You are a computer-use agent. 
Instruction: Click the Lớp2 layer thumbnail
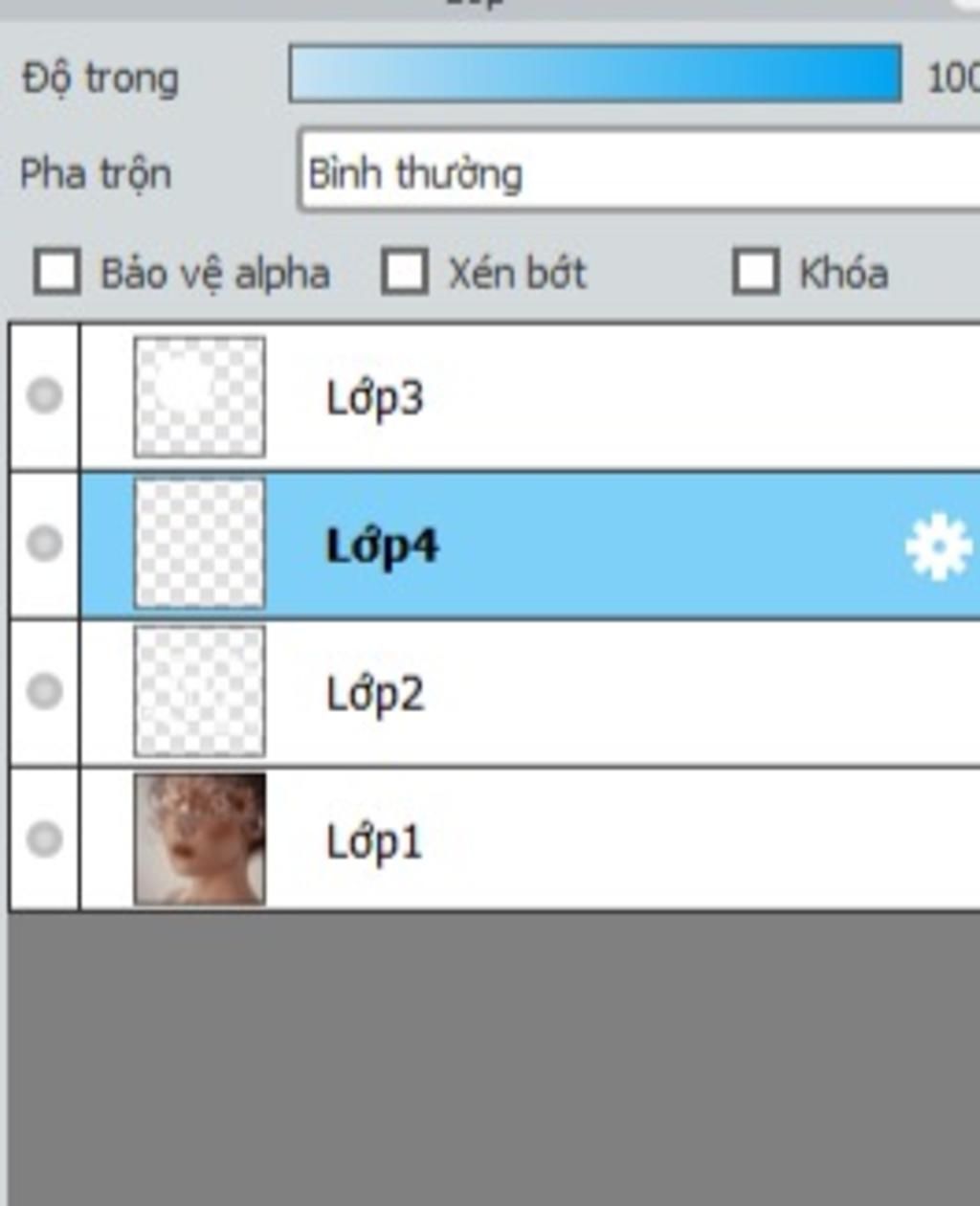[200, 691]
